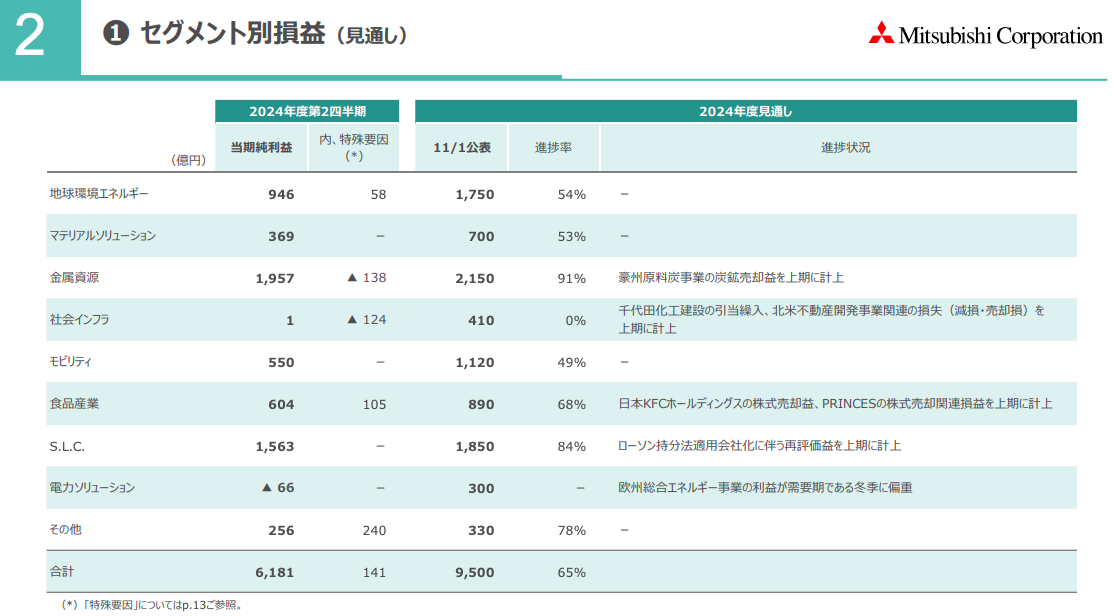Select the マテリアルソリューション row label
The height and width of the screenshot is (616, 1113).
(x=102, y=236)
